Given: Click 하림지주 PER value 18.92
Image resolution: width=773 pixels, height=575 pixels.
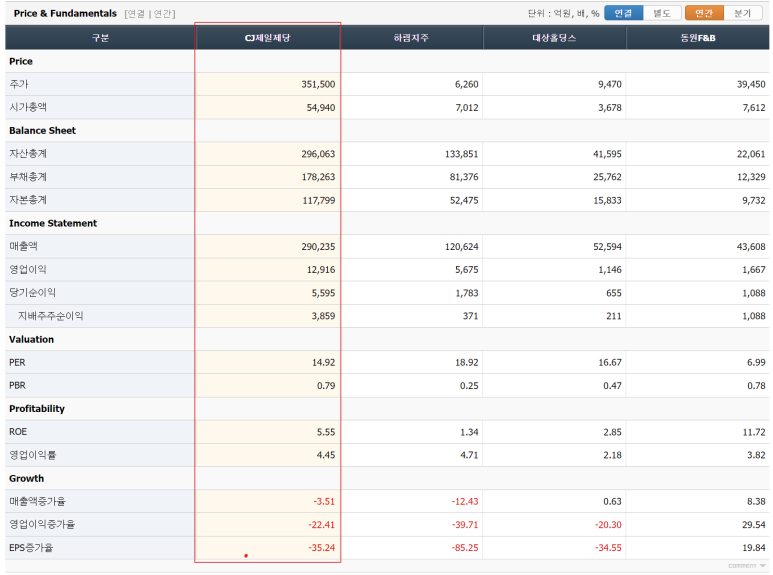Looking at the screenshot, I should click(x=467, y=362).
